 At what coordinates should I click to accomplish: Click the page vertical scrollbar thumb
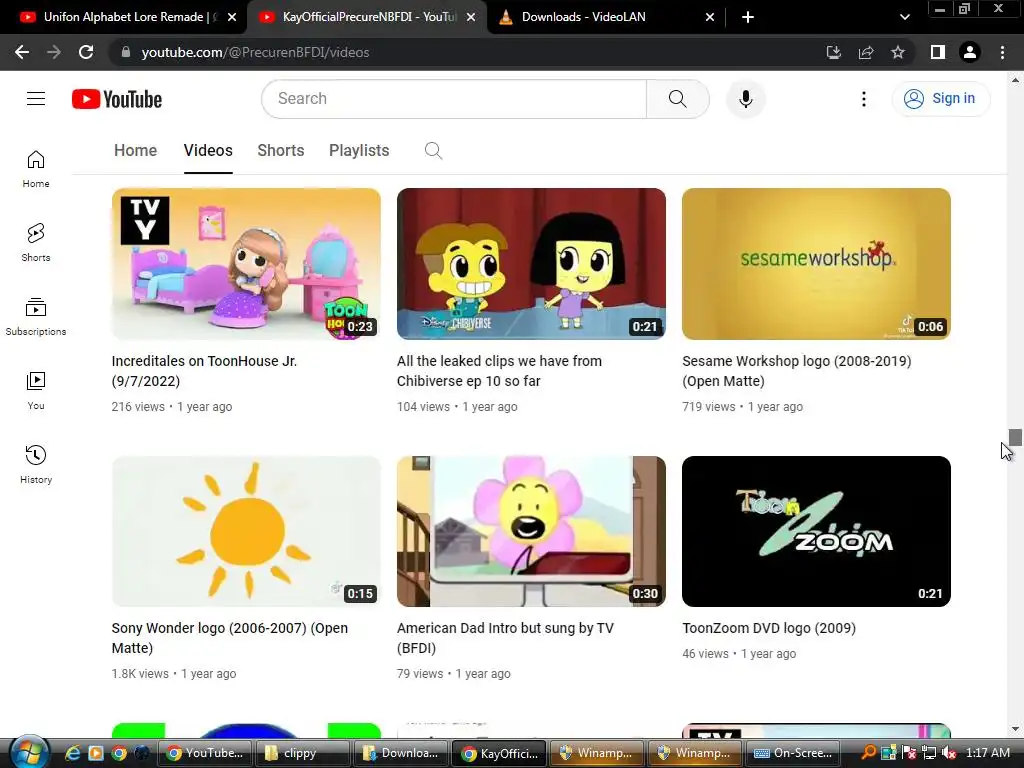pos(1015,437)
